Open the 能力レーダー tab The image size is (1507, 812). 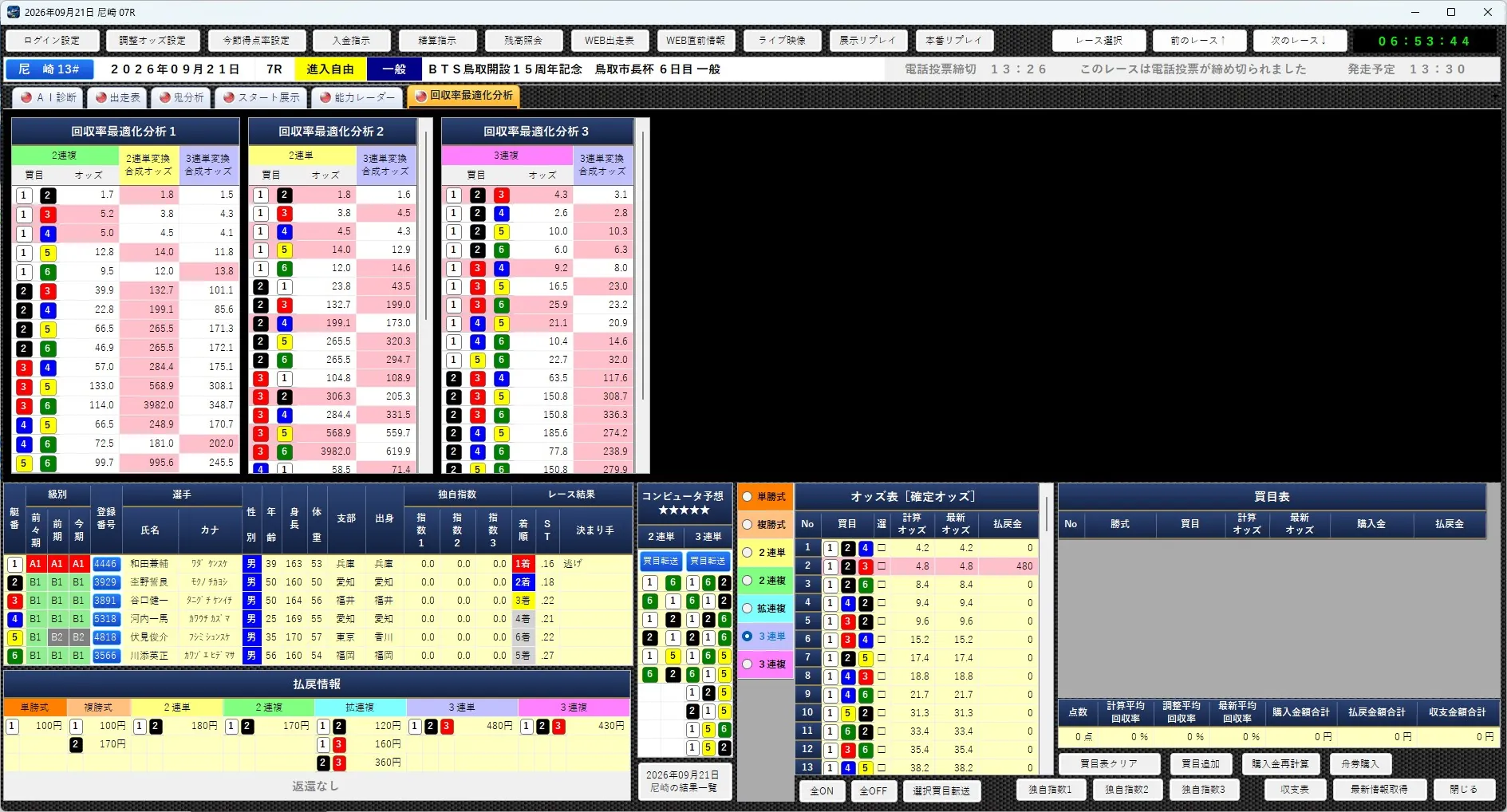pyautogui.click(x=357, y=97)
